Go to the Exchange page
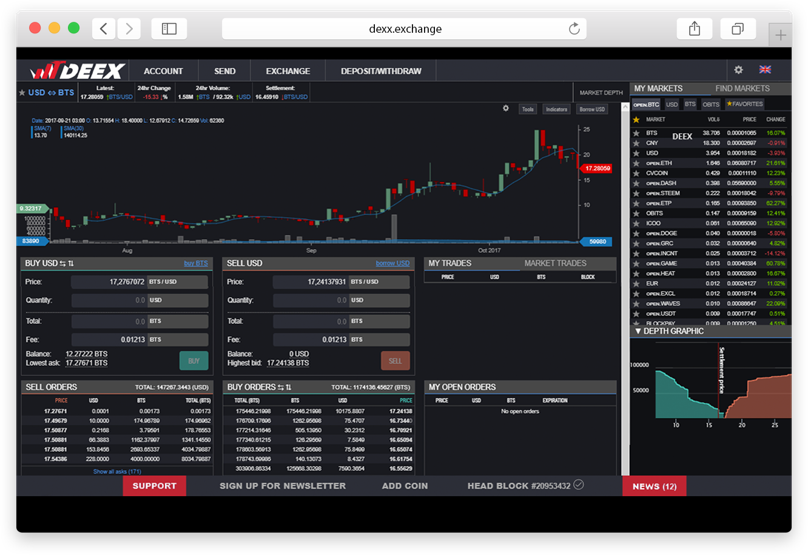The height and width of the screenshot is (555, 808). pos(288,71)
